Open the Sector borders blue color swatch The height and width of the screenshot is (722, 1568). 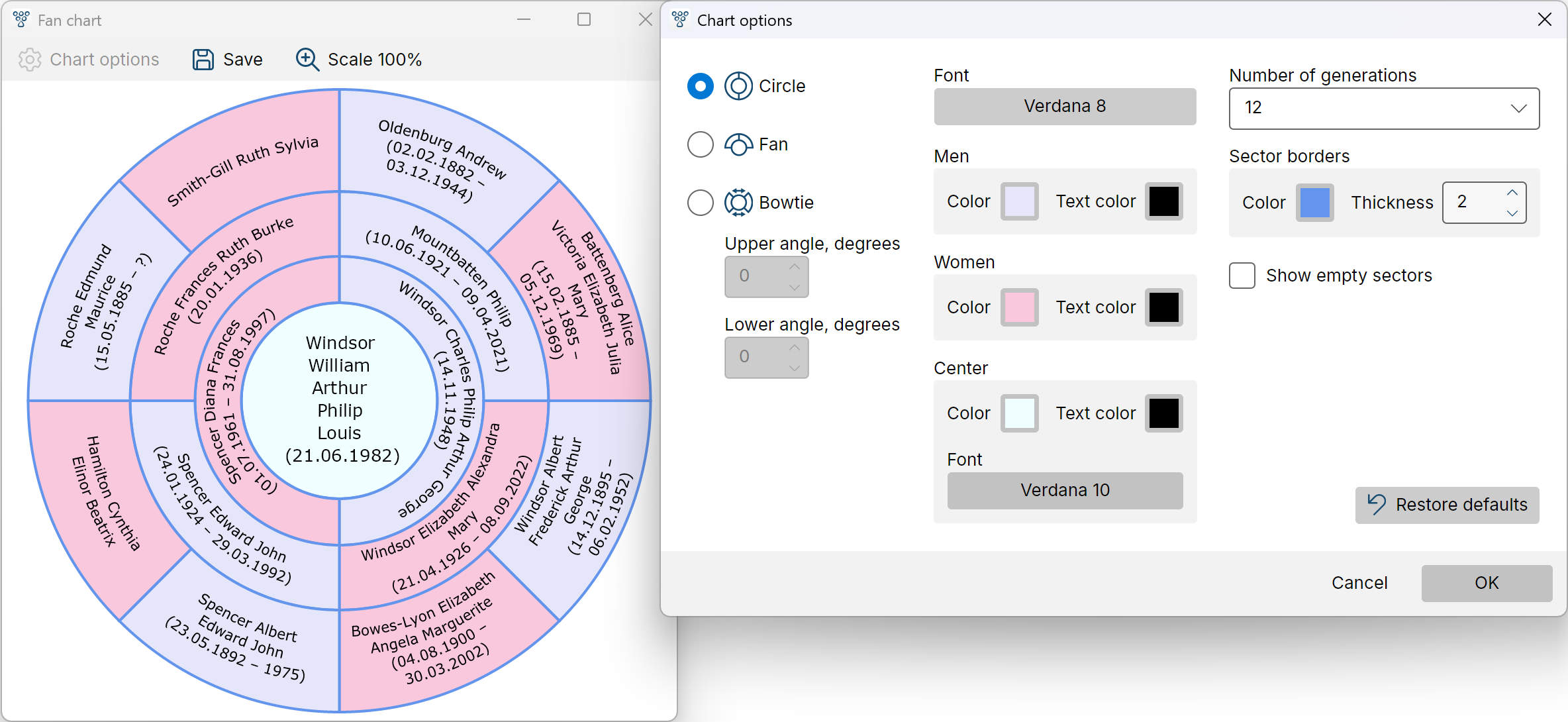[x=1314, y=203]
